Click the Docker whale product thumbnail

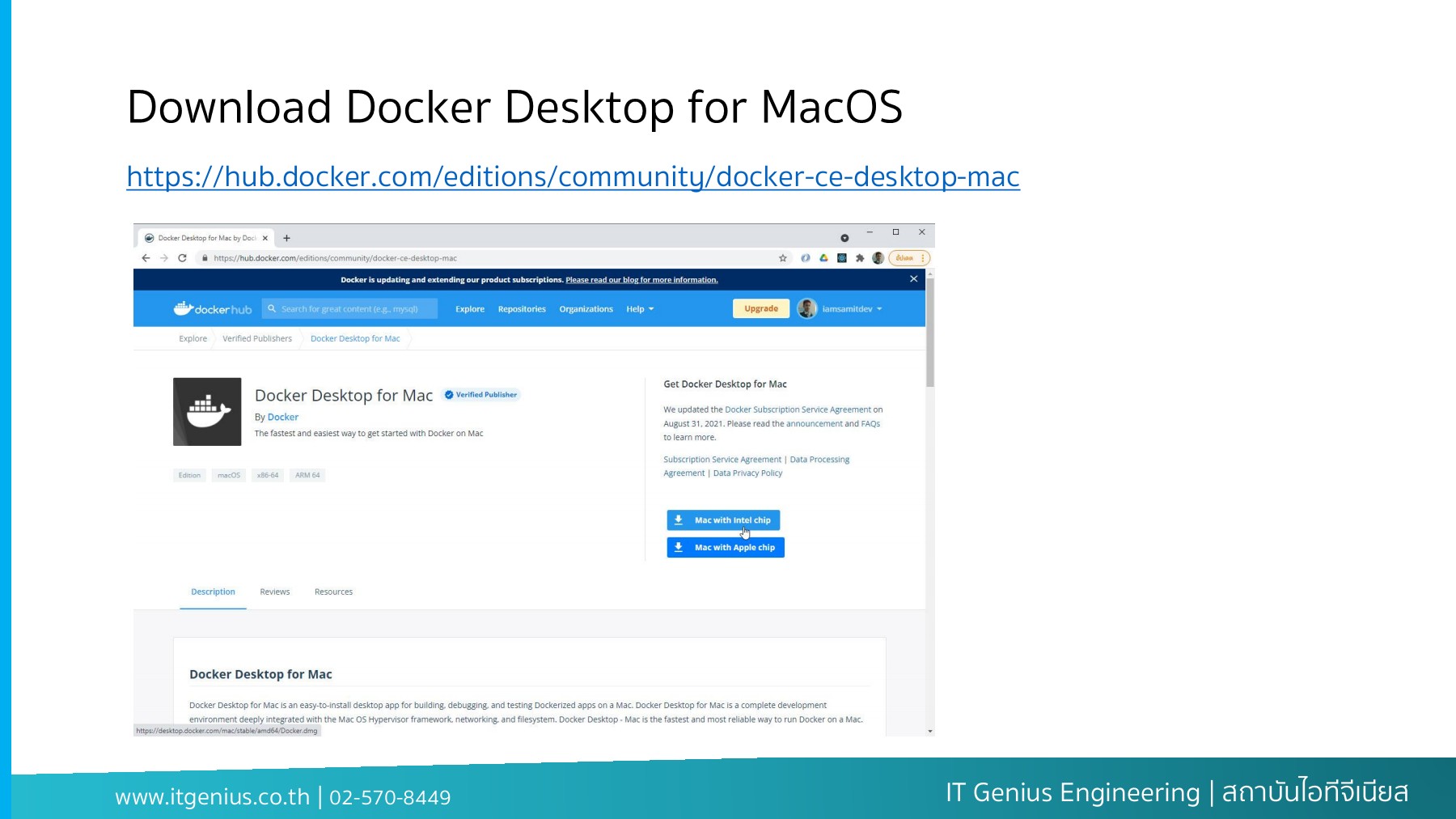tap(207, 412)
